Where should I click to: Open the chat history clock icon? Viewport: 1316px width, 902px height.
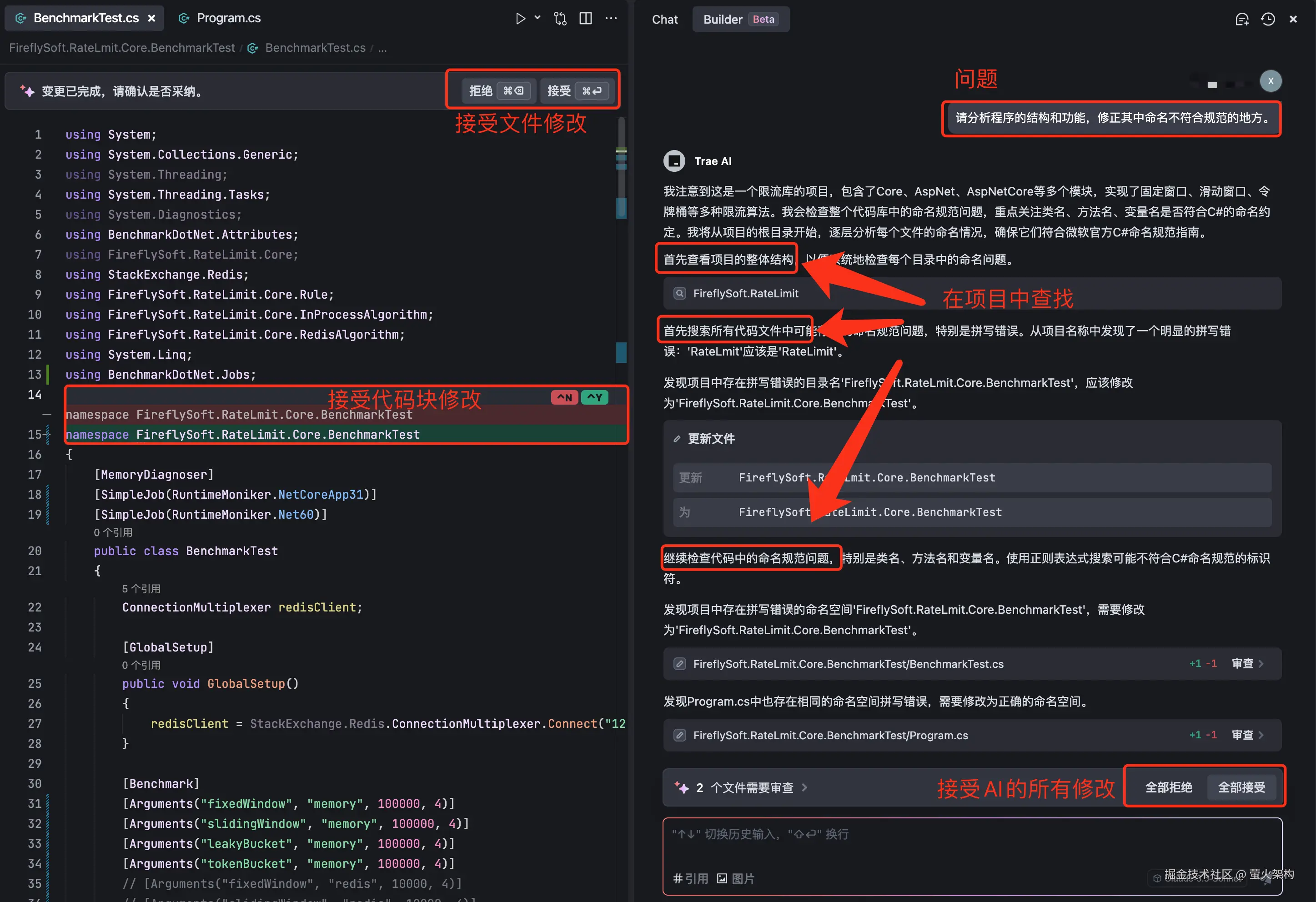[x=1268, y=19]
